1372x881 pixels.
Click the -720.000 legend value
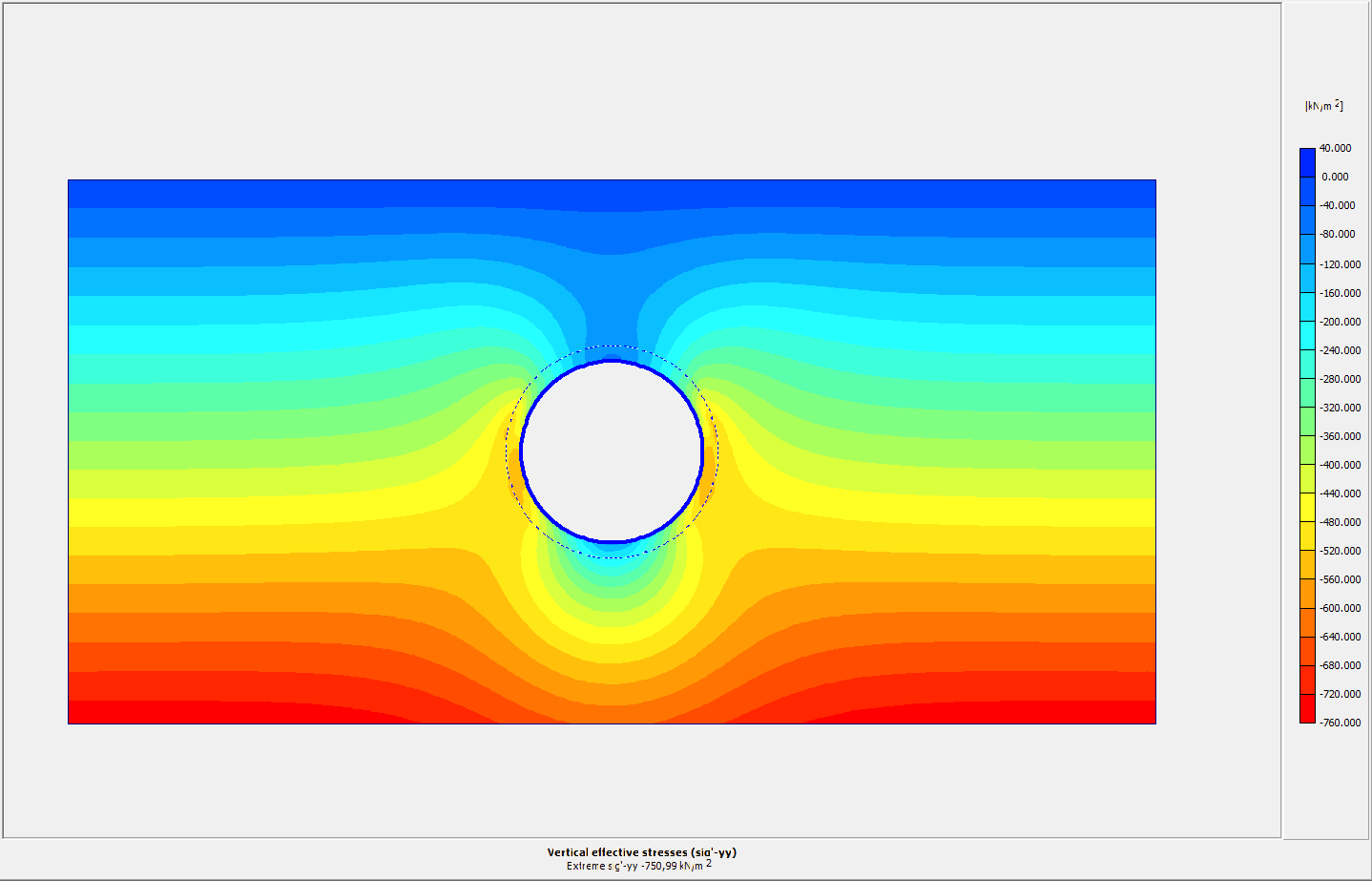[x=1340, y=694]
